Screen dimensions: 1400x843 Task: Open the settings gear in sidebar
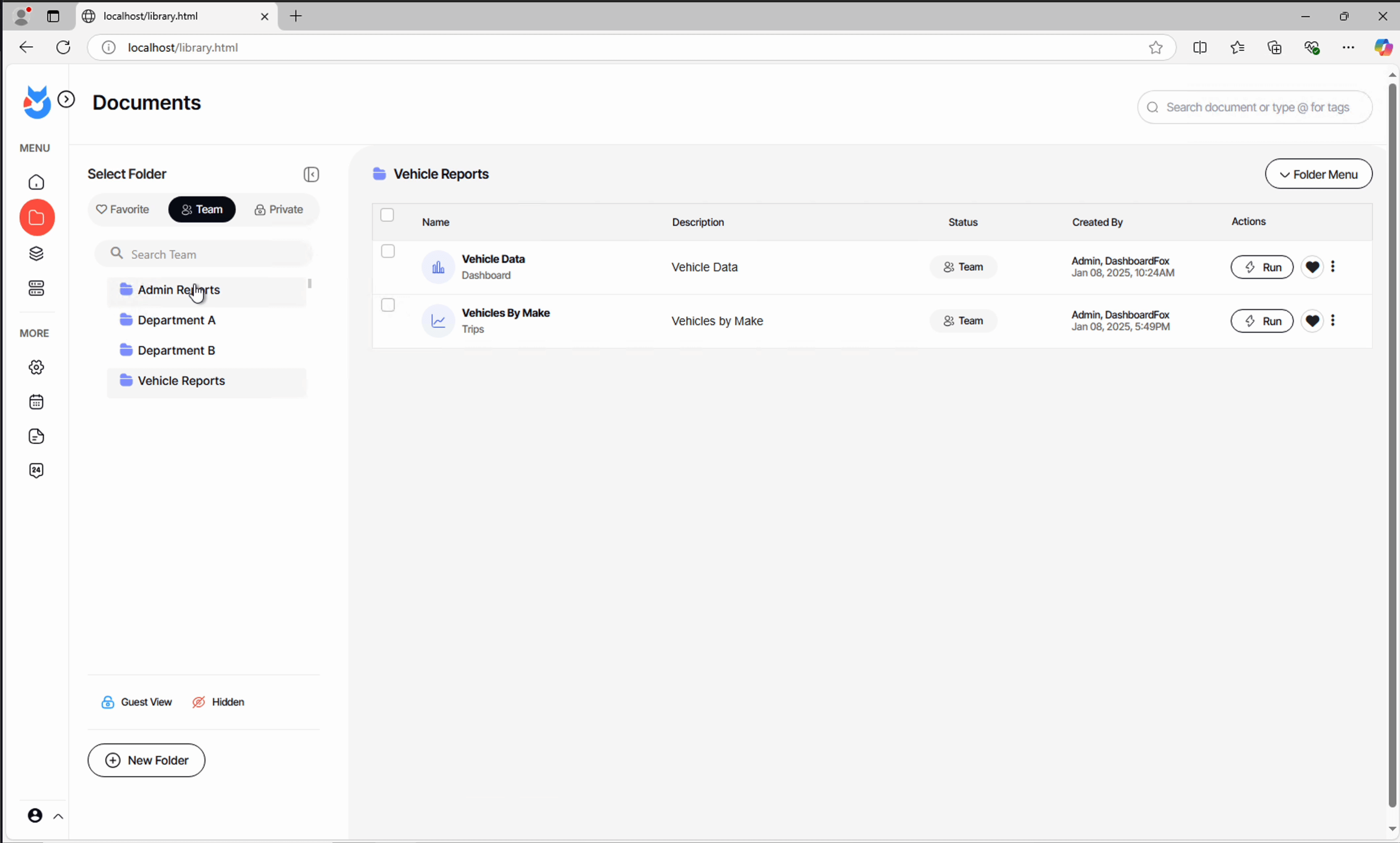click(x=36, y=368)
